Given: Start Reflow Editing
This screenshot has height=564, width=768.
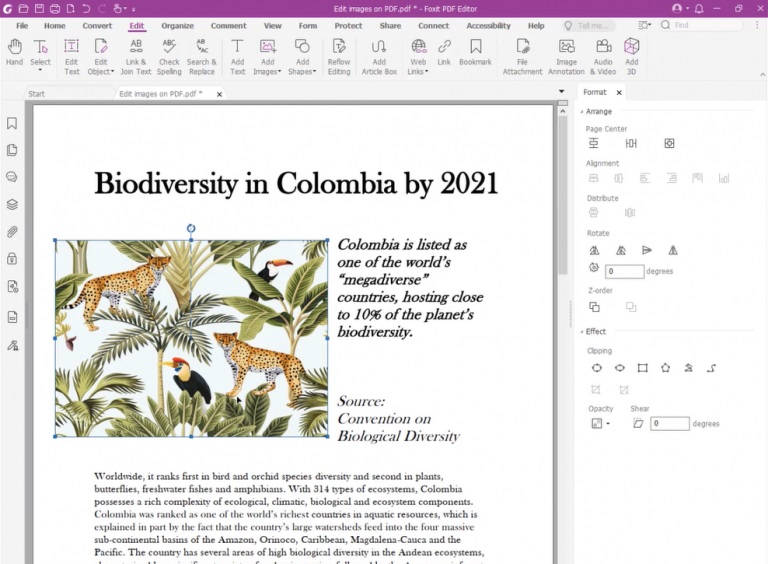Looking at the screenshot, I should 339,57.
